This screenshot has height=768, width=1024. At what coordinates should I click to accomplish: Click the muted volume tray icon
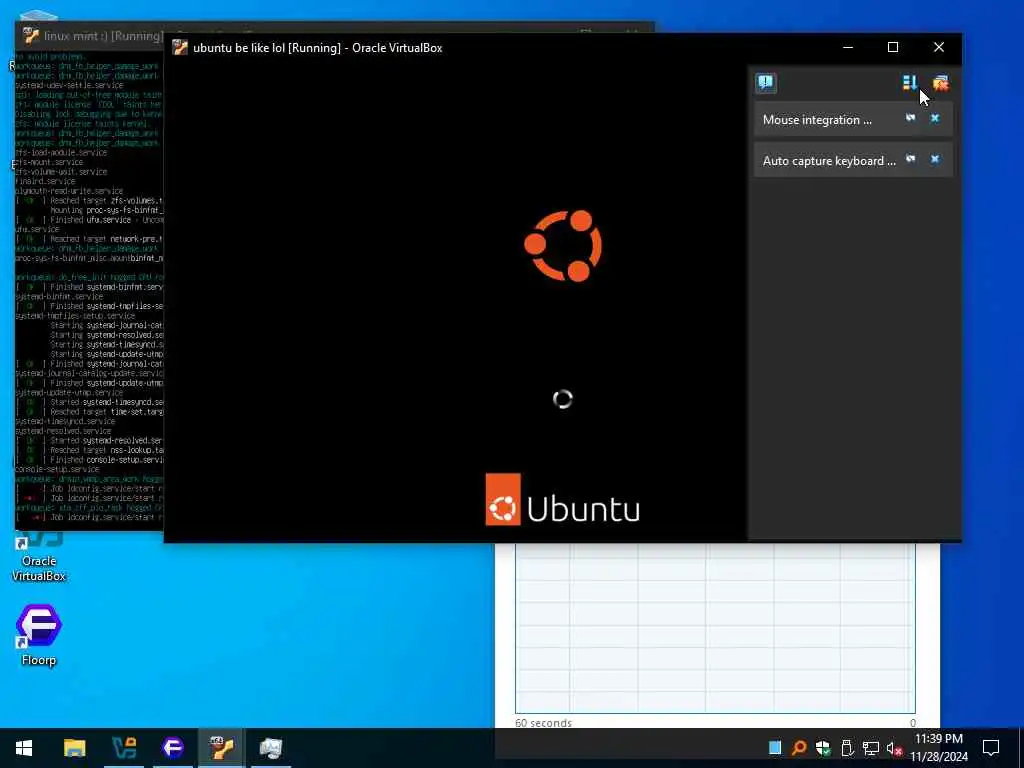[894, 748]
